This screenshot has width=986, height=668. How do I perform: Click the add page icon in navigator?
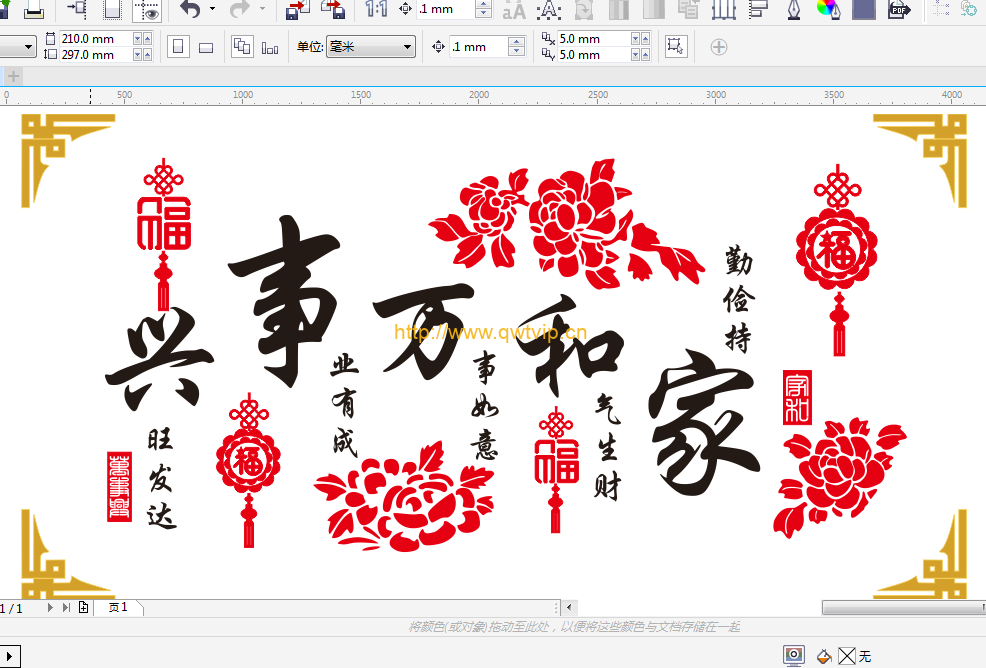coord(84,607)
